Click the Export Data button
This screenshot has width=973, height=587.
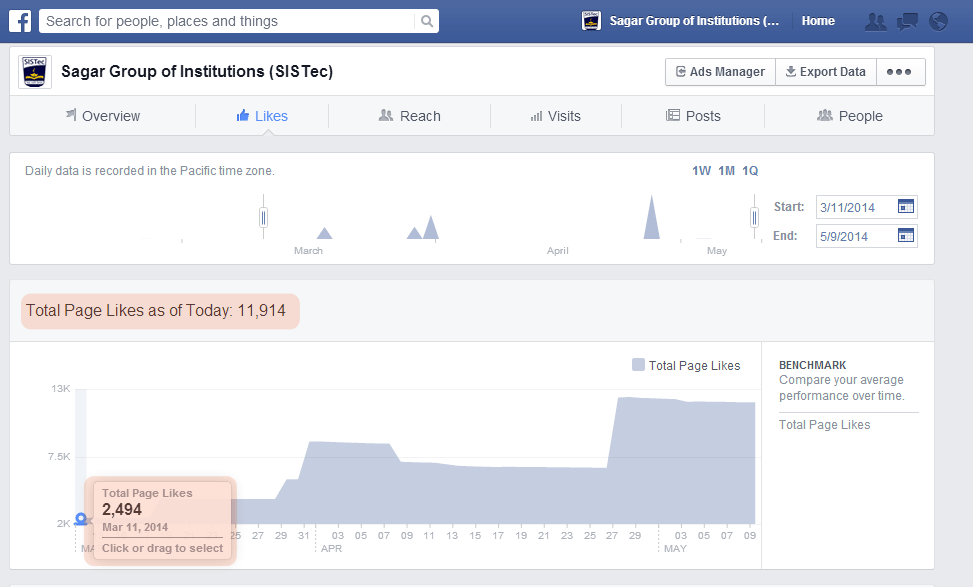pyautogui.click(x=825, y=71)
